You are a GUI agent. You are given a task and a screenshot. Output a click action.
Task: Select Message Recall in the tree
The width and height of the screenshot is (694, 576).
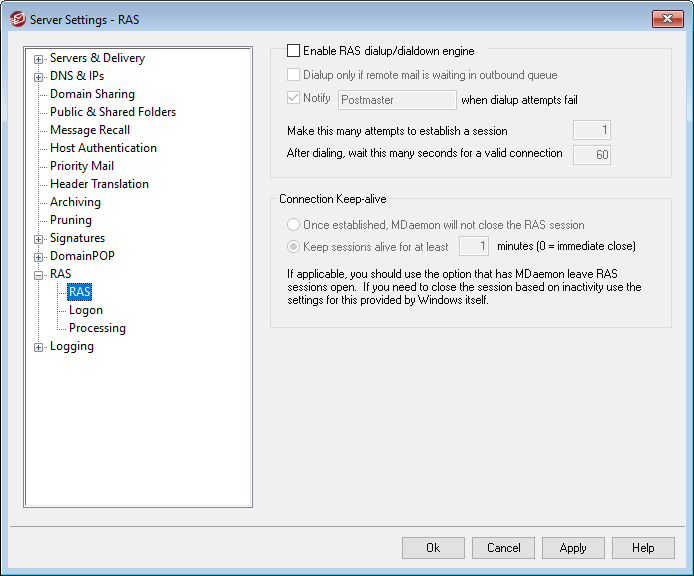90,130
